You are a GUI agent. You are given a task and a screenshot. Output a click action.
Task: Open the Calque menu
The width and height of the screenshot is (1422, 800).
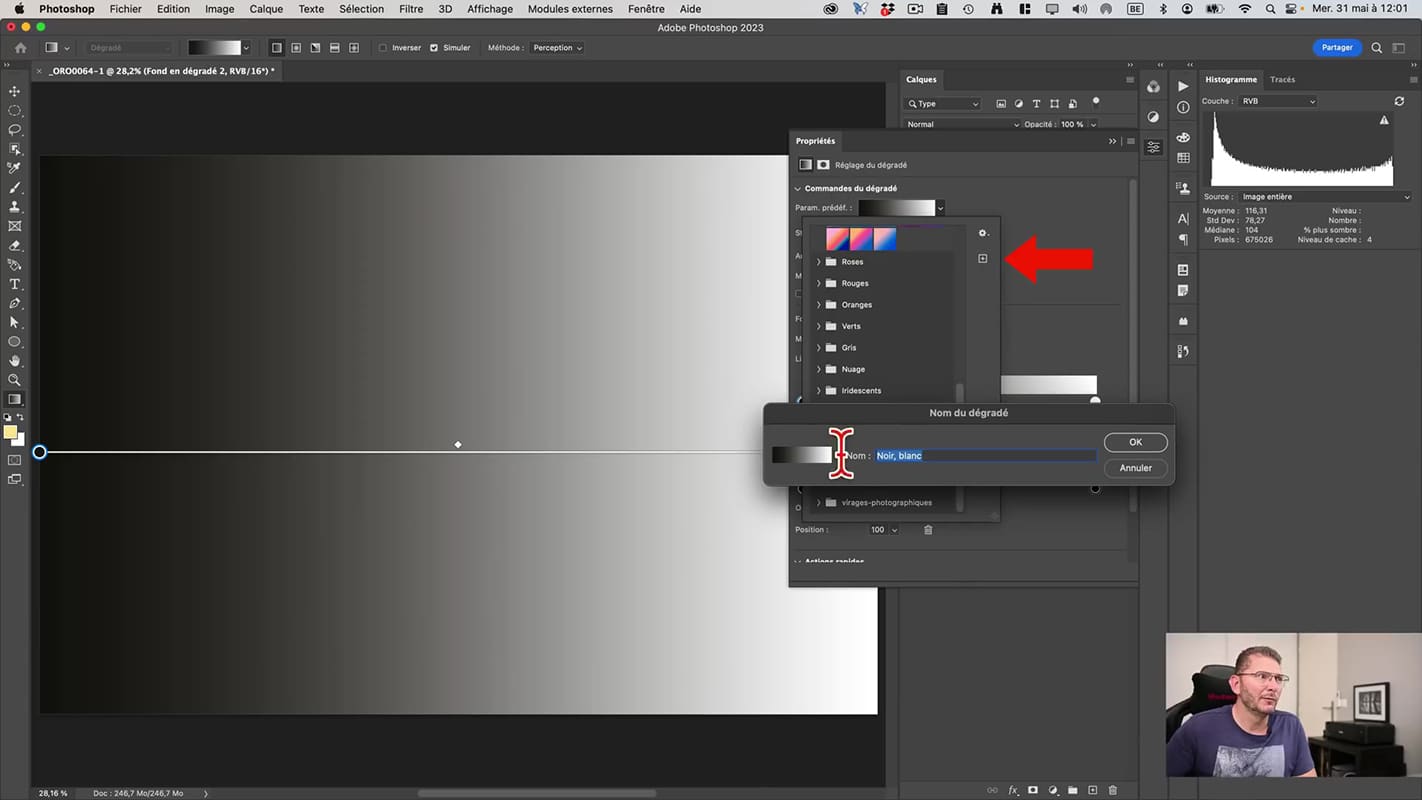click(266, 9)
